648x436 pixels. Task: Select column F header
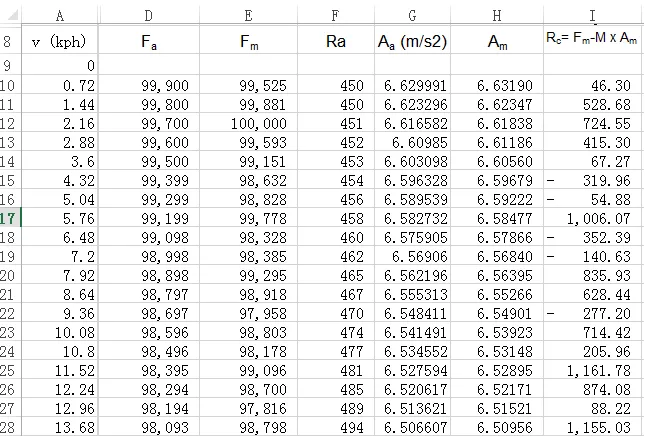coord(336,16)
